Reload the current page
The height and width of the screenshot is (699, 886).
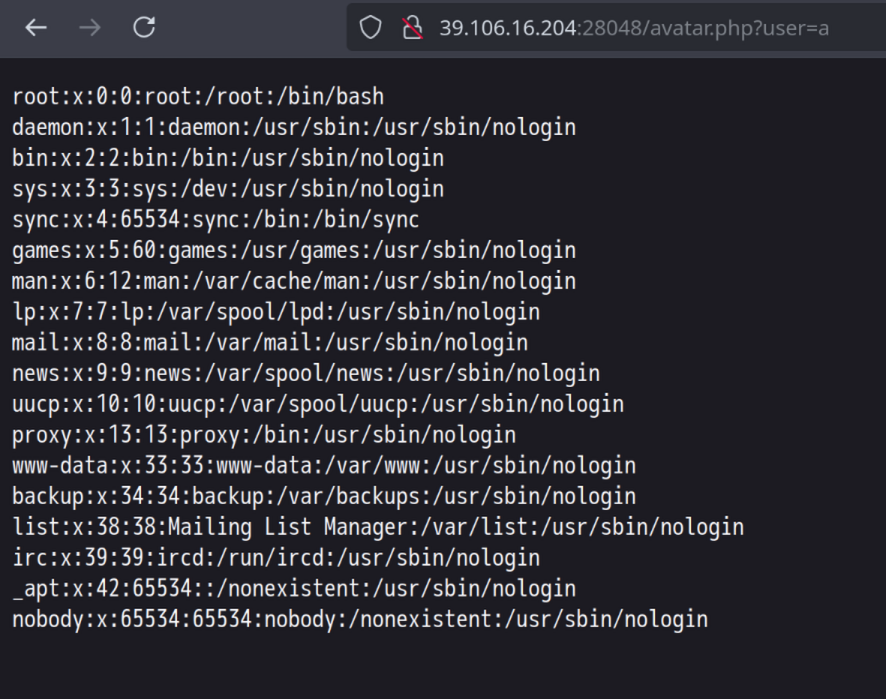click(144, 27)
